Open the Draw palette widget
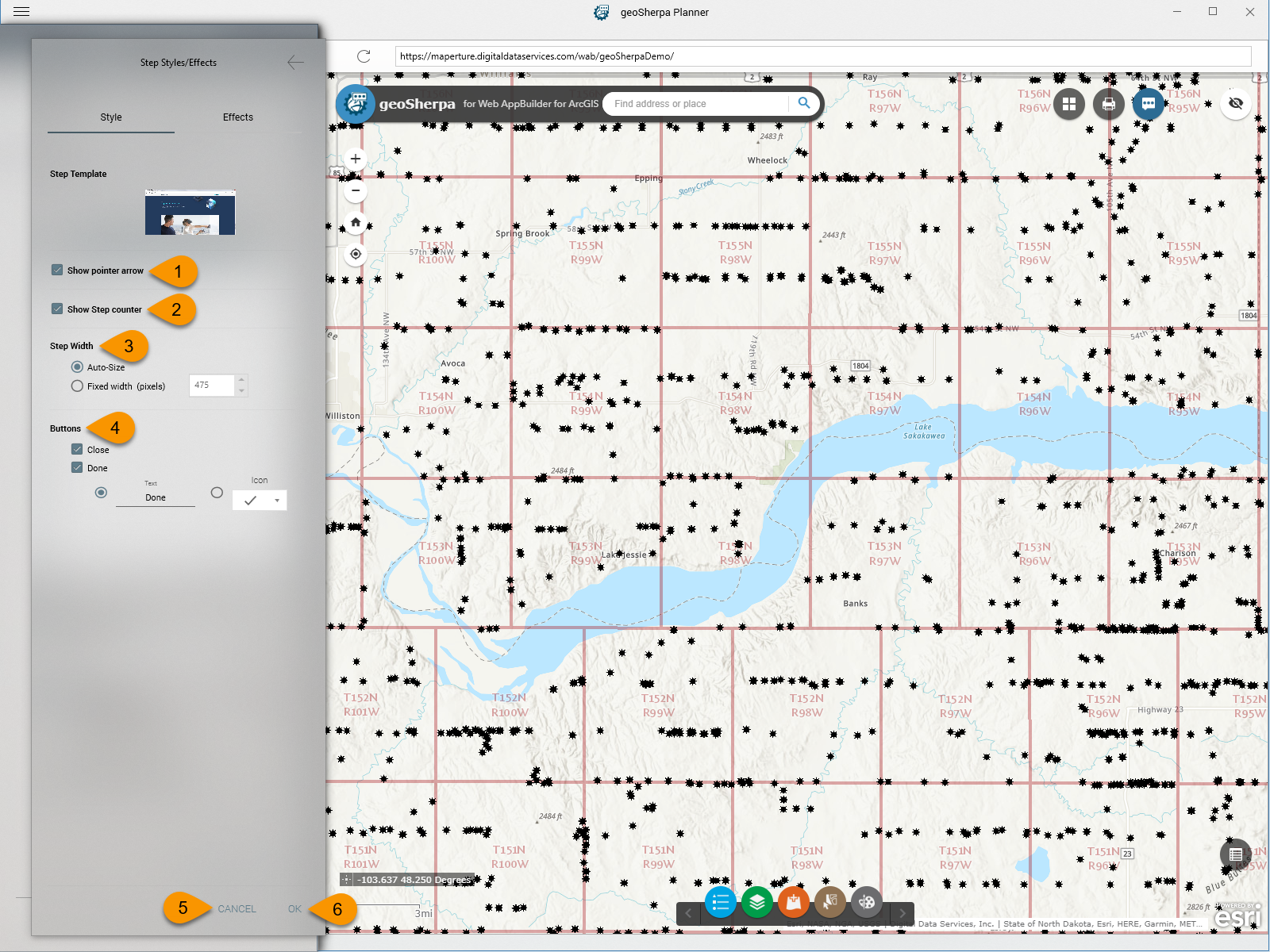 tap(867, 902)
